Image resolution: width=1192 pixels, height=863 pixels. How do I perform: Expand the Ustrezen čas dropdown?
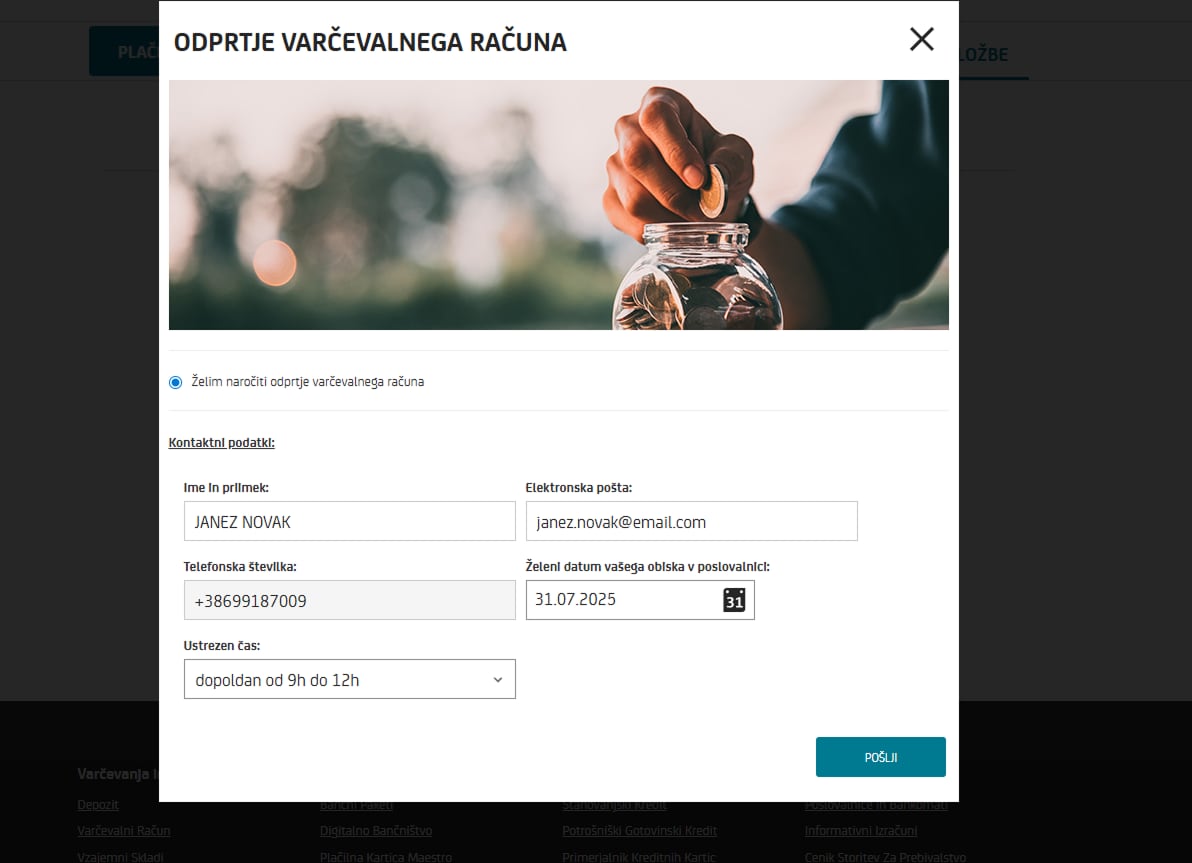pyautogui.click(x=350, y=679)
